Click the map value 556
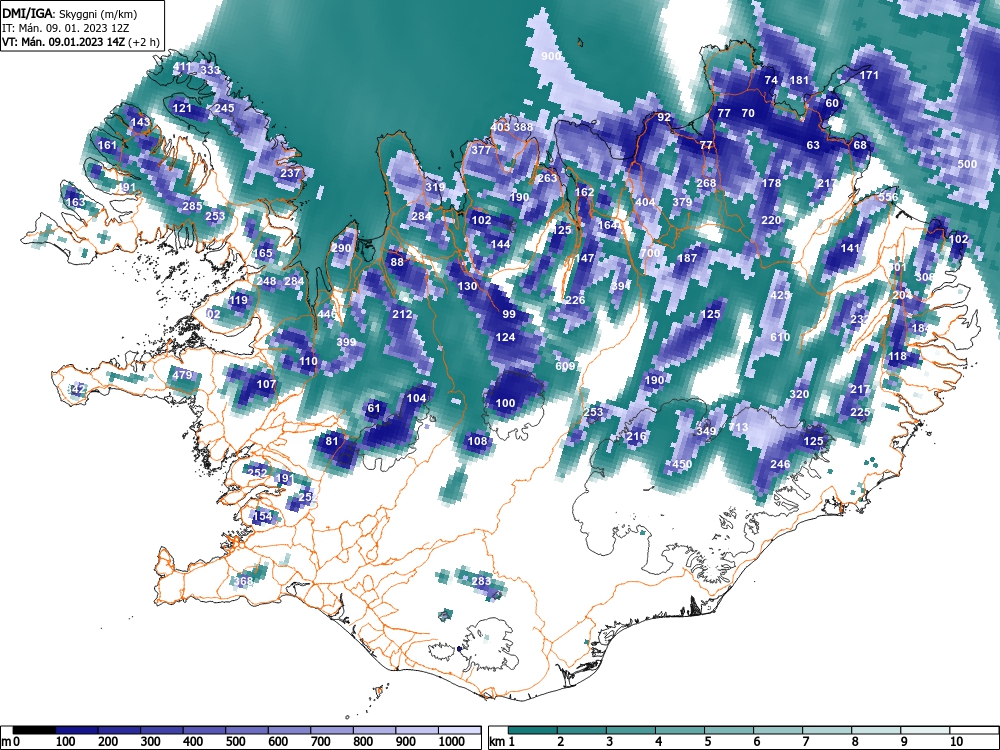 point(888,196)
